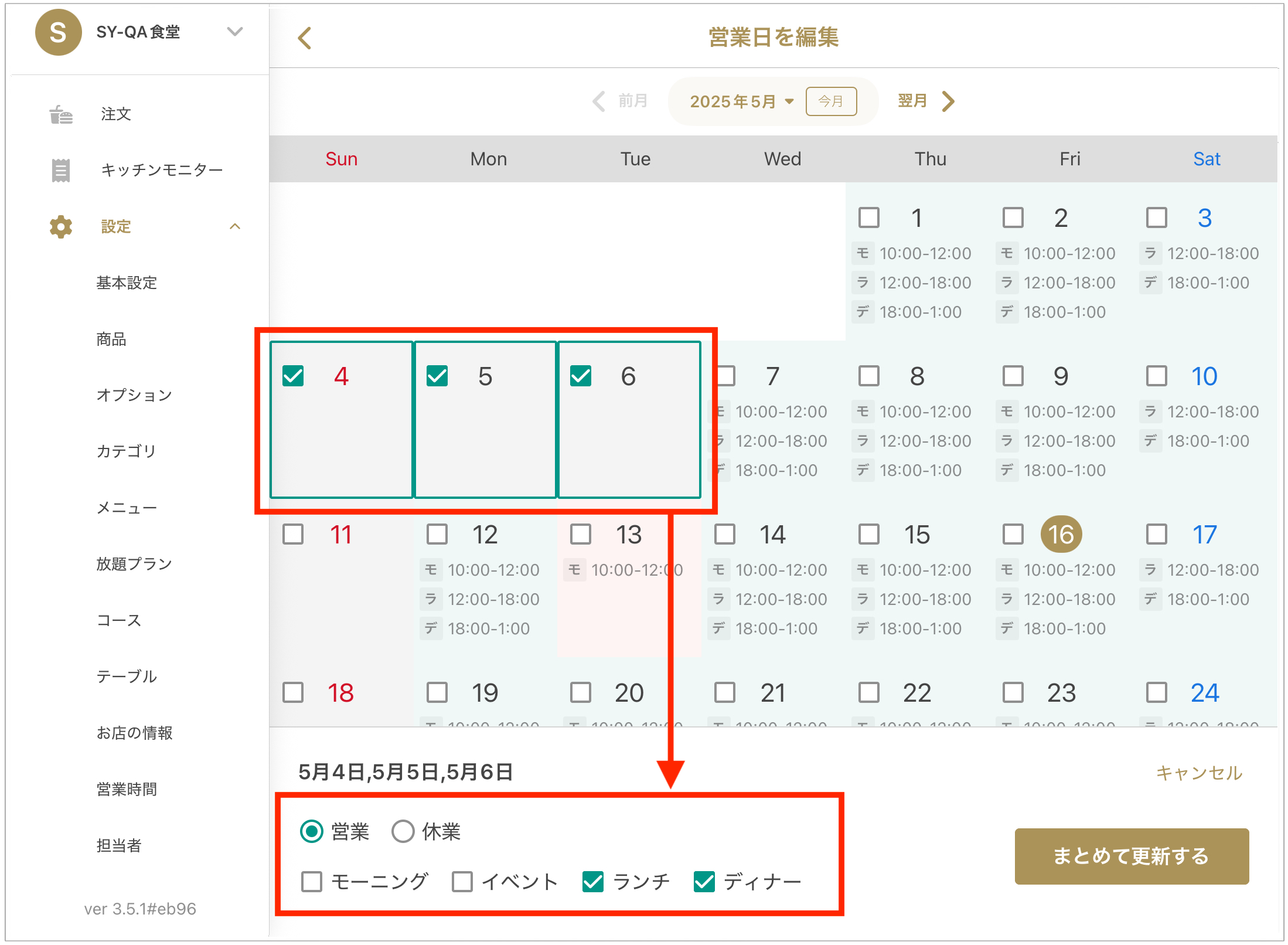Open the 2025年5月 month dropdown
Image resolution: width=1288 pixels, height=945 pixels.
[x=741, y=101]
